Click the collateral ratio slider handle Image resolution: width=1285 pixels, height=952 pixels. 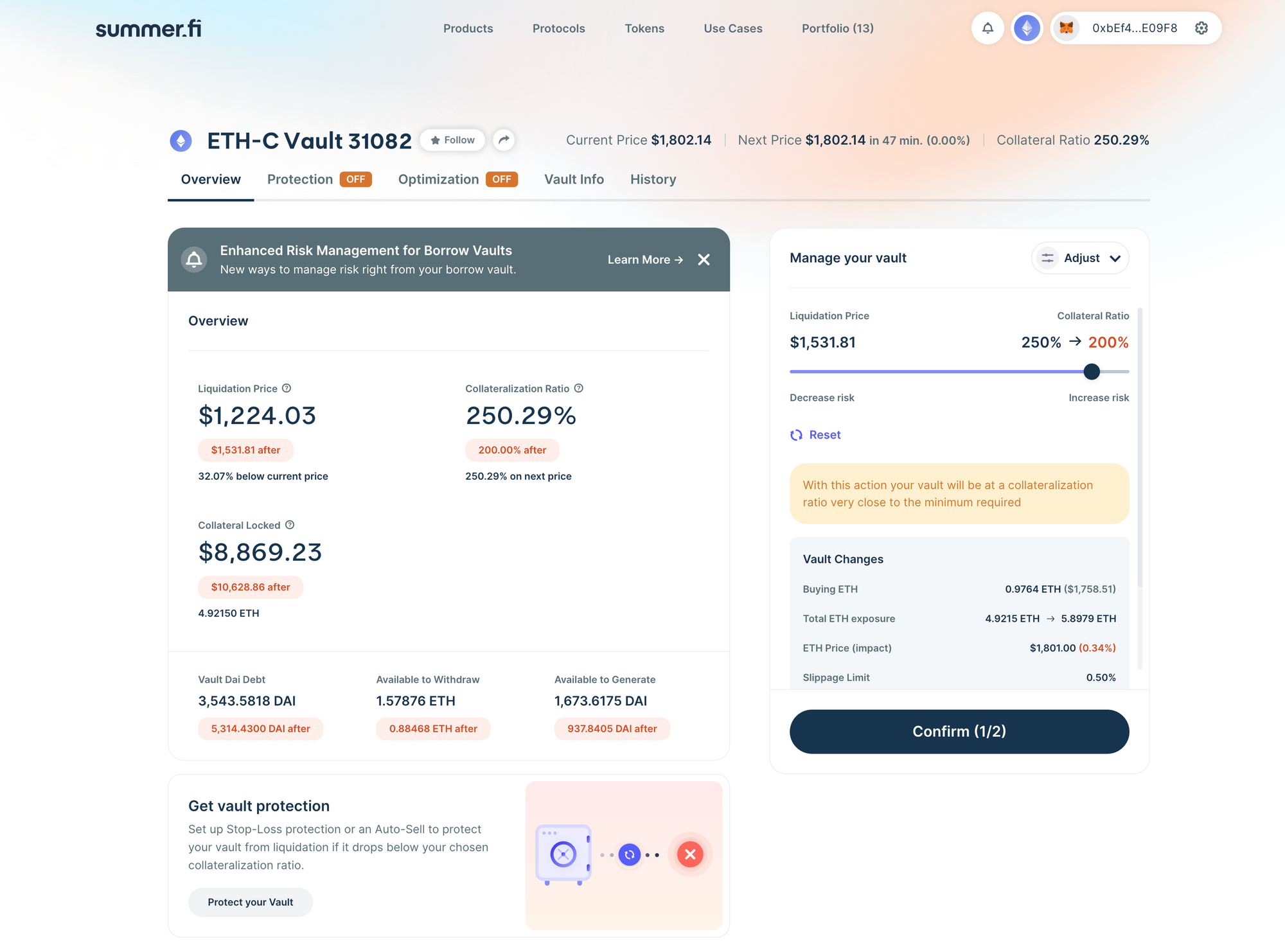1091,371
